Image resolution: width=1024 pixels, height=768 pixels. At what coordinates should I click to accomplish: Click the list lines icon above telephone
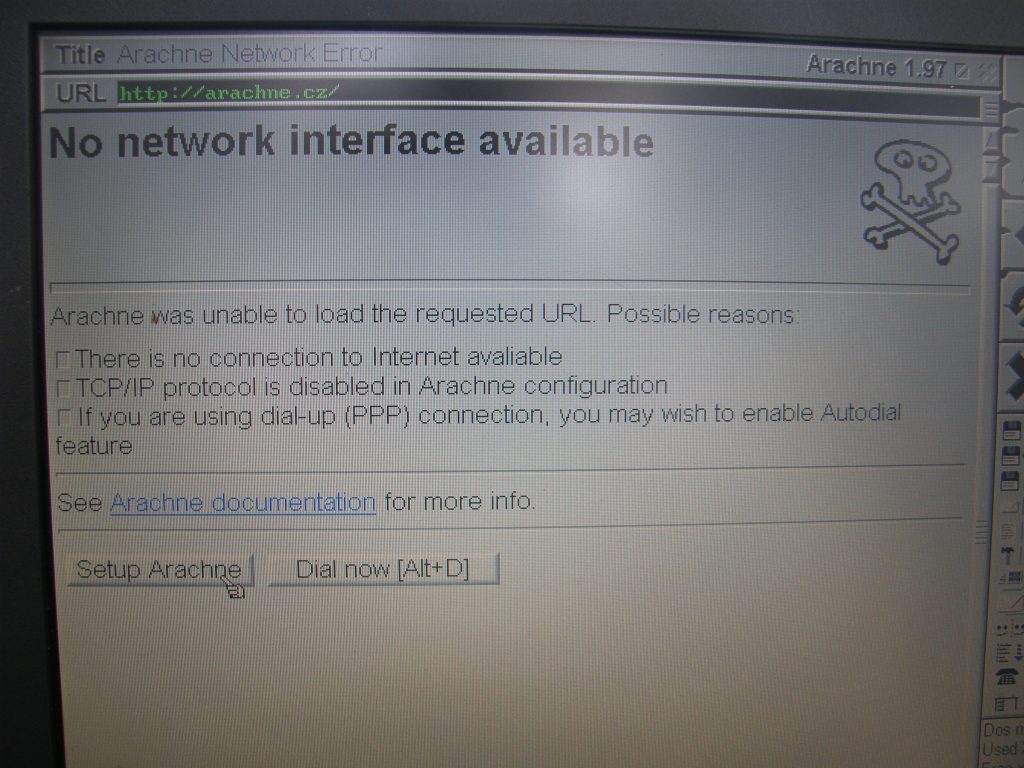pos(1006,653)
